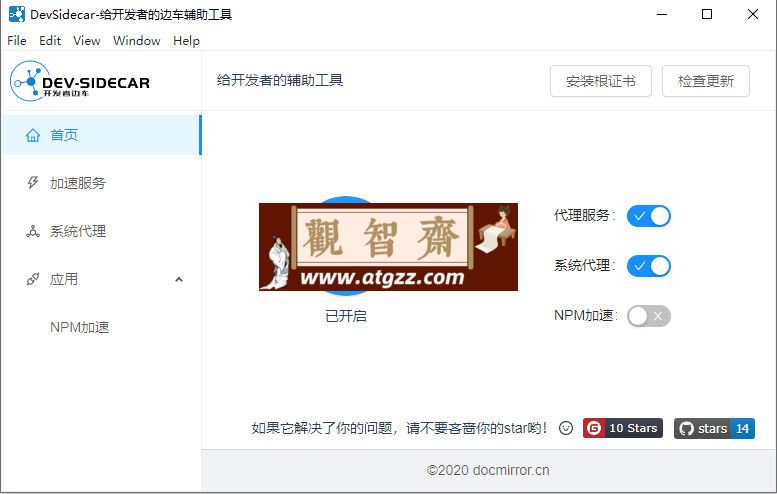Click the GitHub stars count 14
The width and height of the screenshot is (777, 494).
[742, 429]
